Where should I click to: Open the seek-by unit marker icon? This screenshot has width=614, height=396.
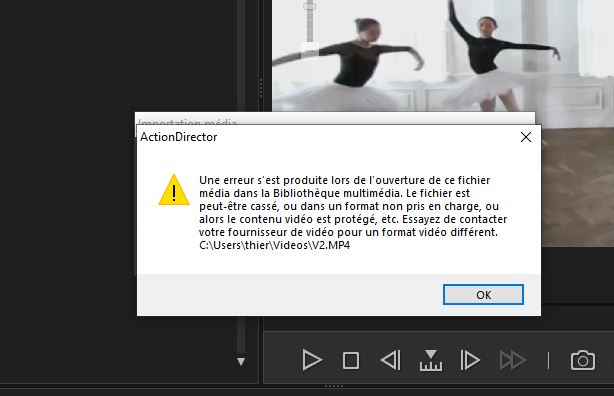point(431,360)
